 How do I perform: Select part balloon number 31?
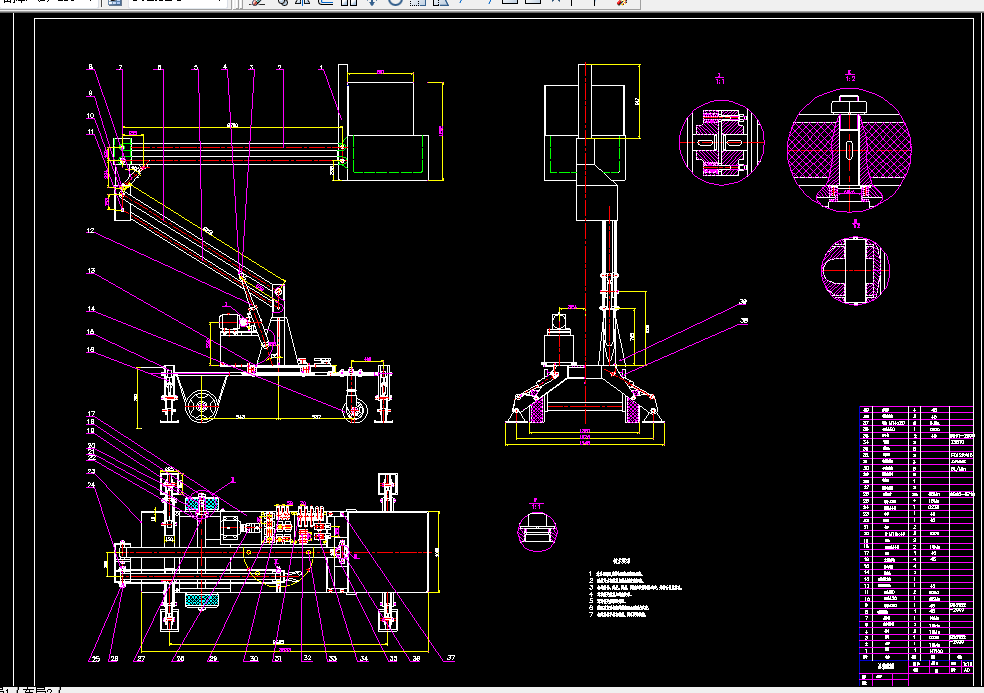point(277,658)
